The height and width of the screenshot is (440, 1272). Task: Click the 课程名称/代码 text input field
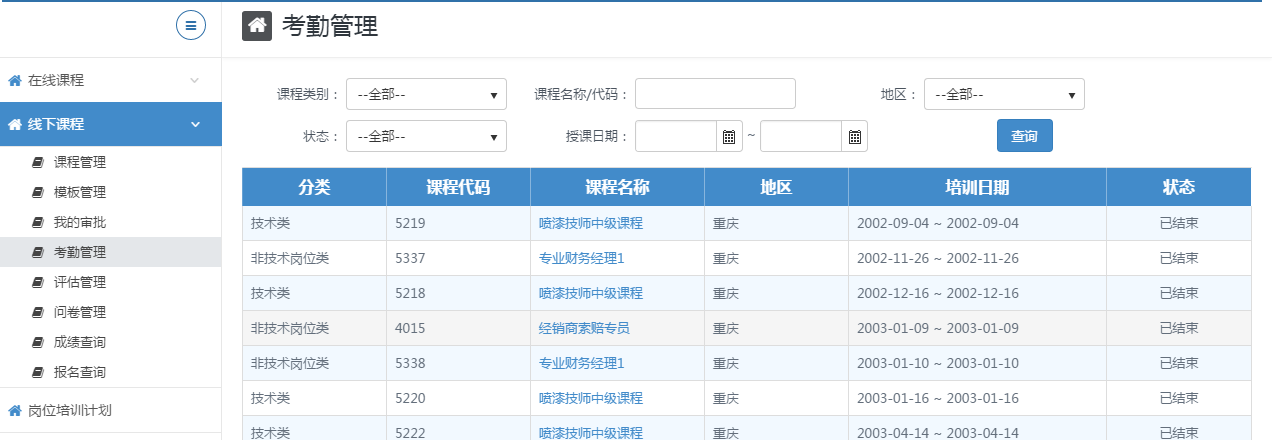[x=715, y=94]
